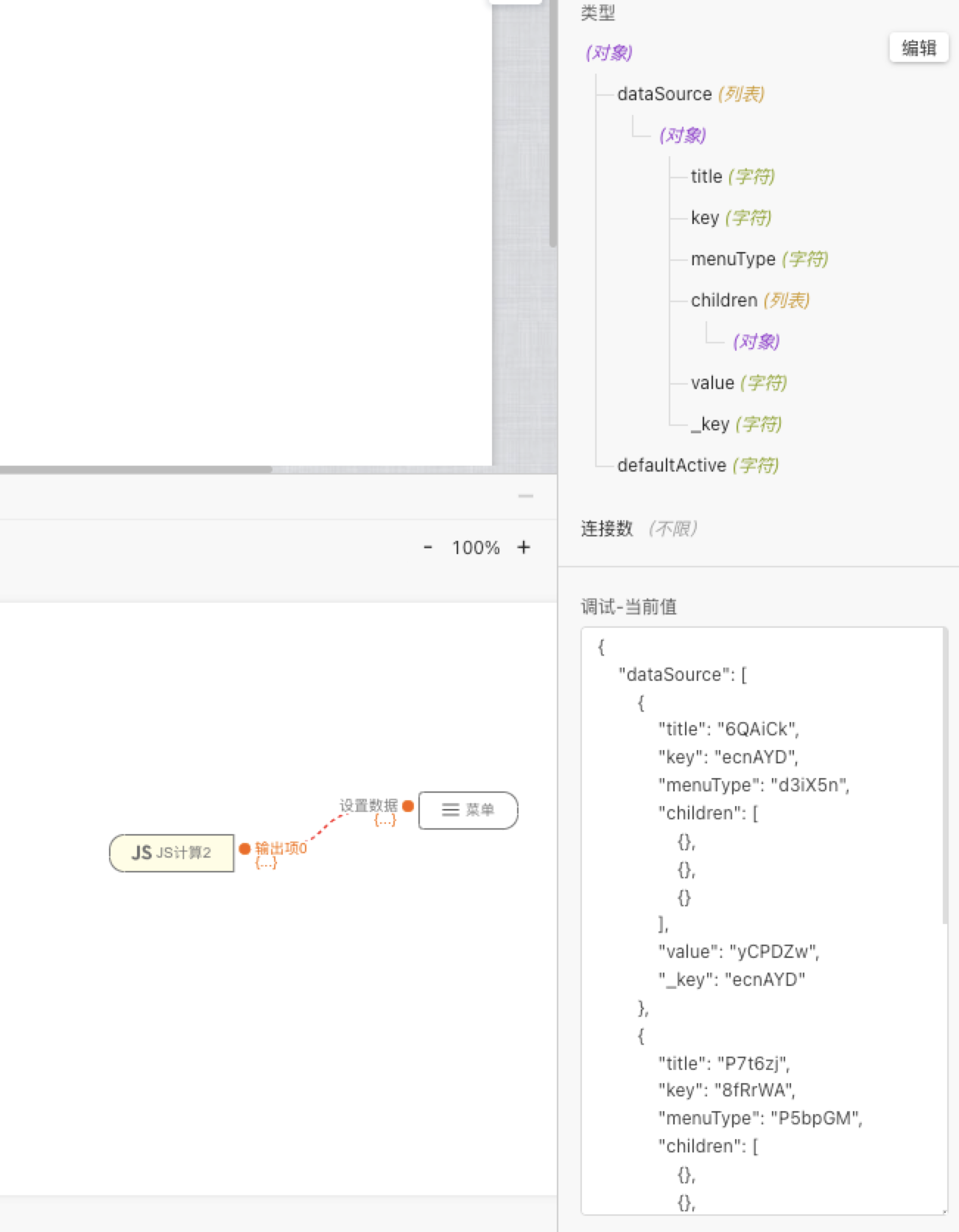Click the 类型 heading
The width and height of the screenshot is (959, 1232).
598,13
